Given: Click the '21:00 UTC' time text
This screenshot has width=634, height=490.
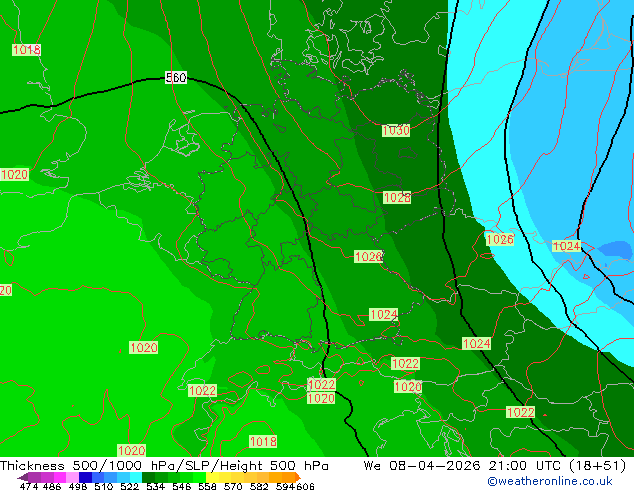Looking at the screenshot, I should pyautogui.click(x=525, y=466).
